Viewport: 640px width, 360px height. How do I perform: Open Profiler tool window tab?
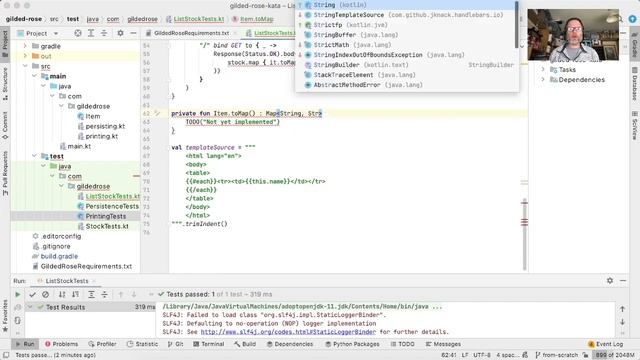point(102,344)
